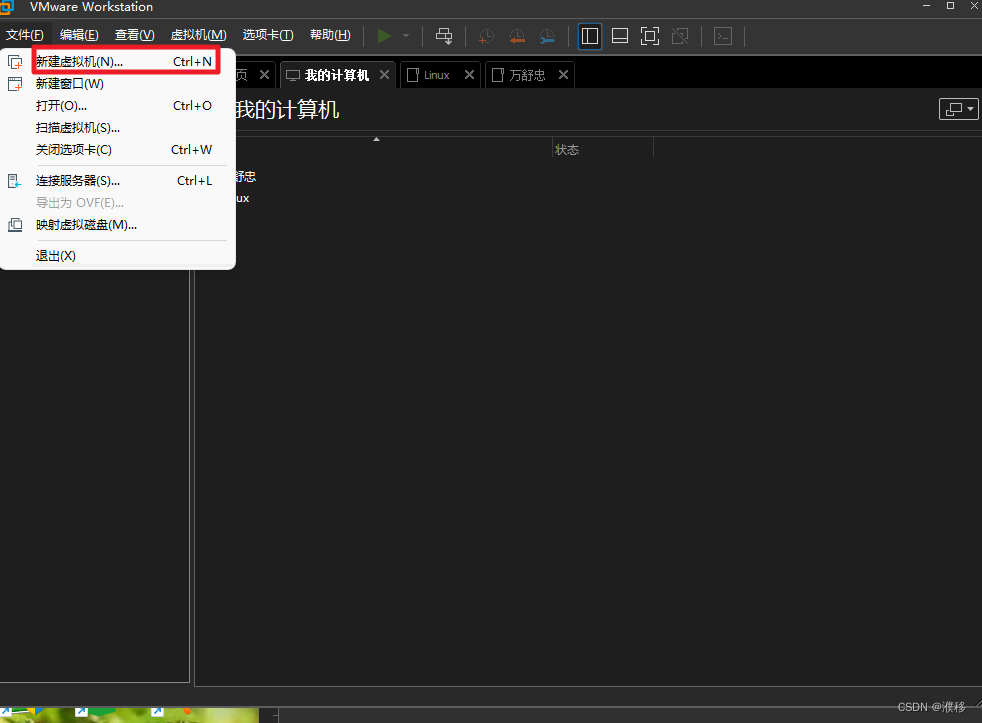Choose New Virtual Machine (新建虚拟机) entry
Screen dimensions: 982x723
pyautogui.click(x=125, y=61)
